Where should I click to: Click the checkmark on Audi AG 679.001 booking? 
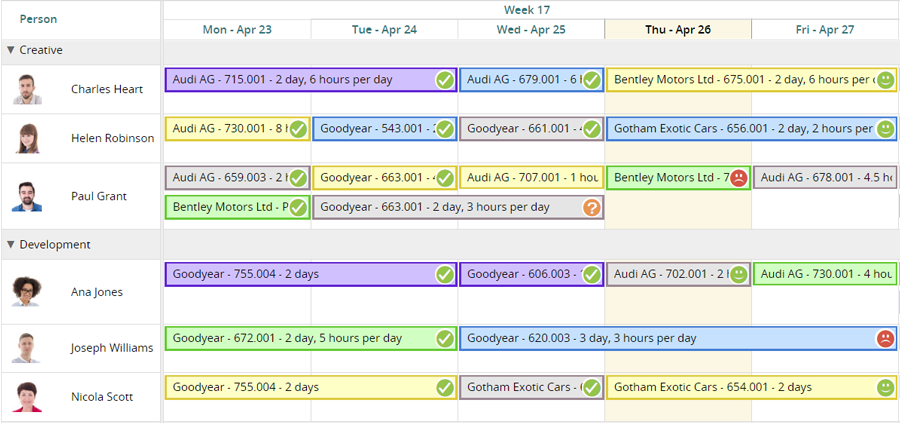pyautogui.click(x=592, y=80)
